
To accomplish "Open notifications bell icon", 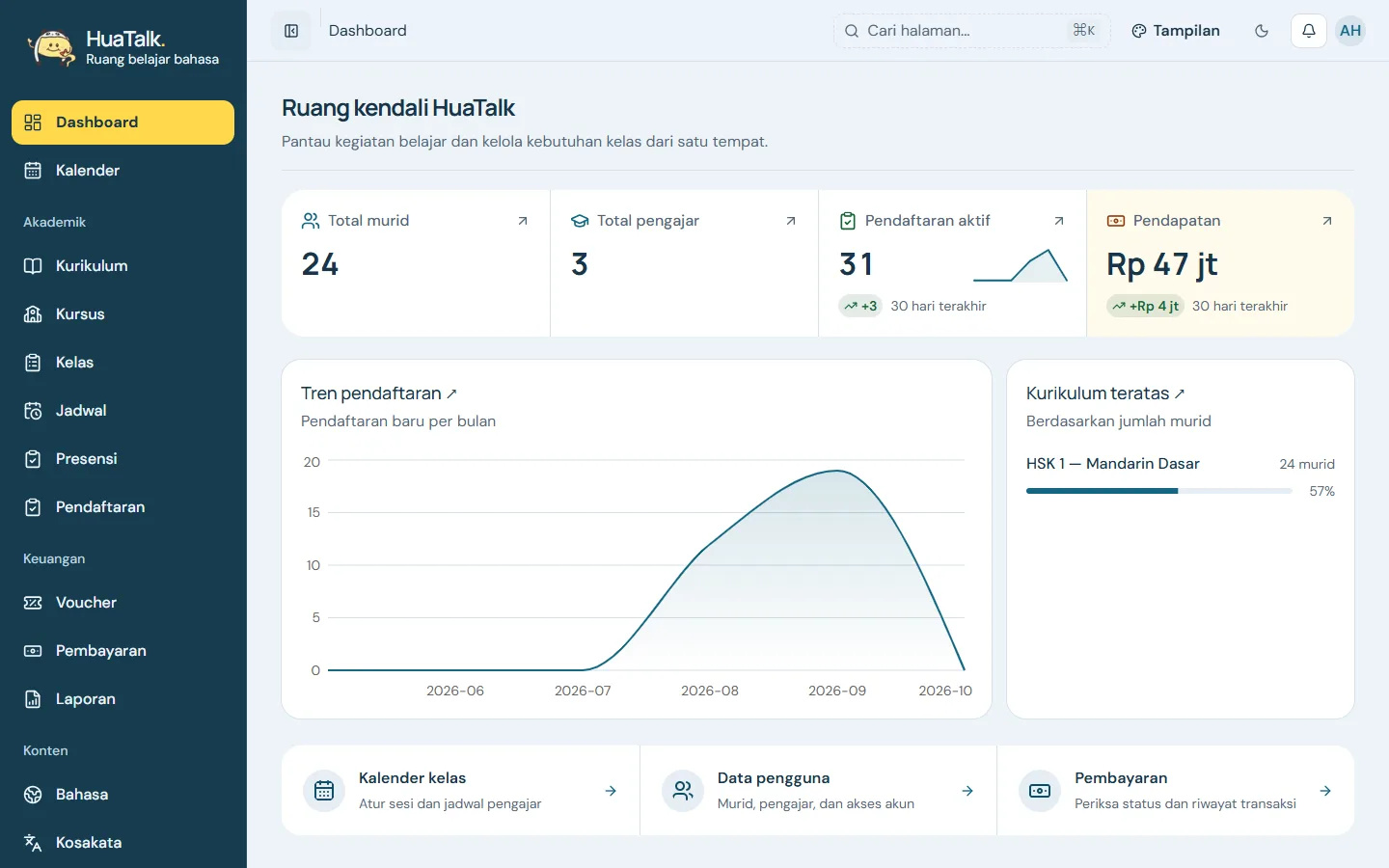I will pyautogui.click(x=1309, y=31).
